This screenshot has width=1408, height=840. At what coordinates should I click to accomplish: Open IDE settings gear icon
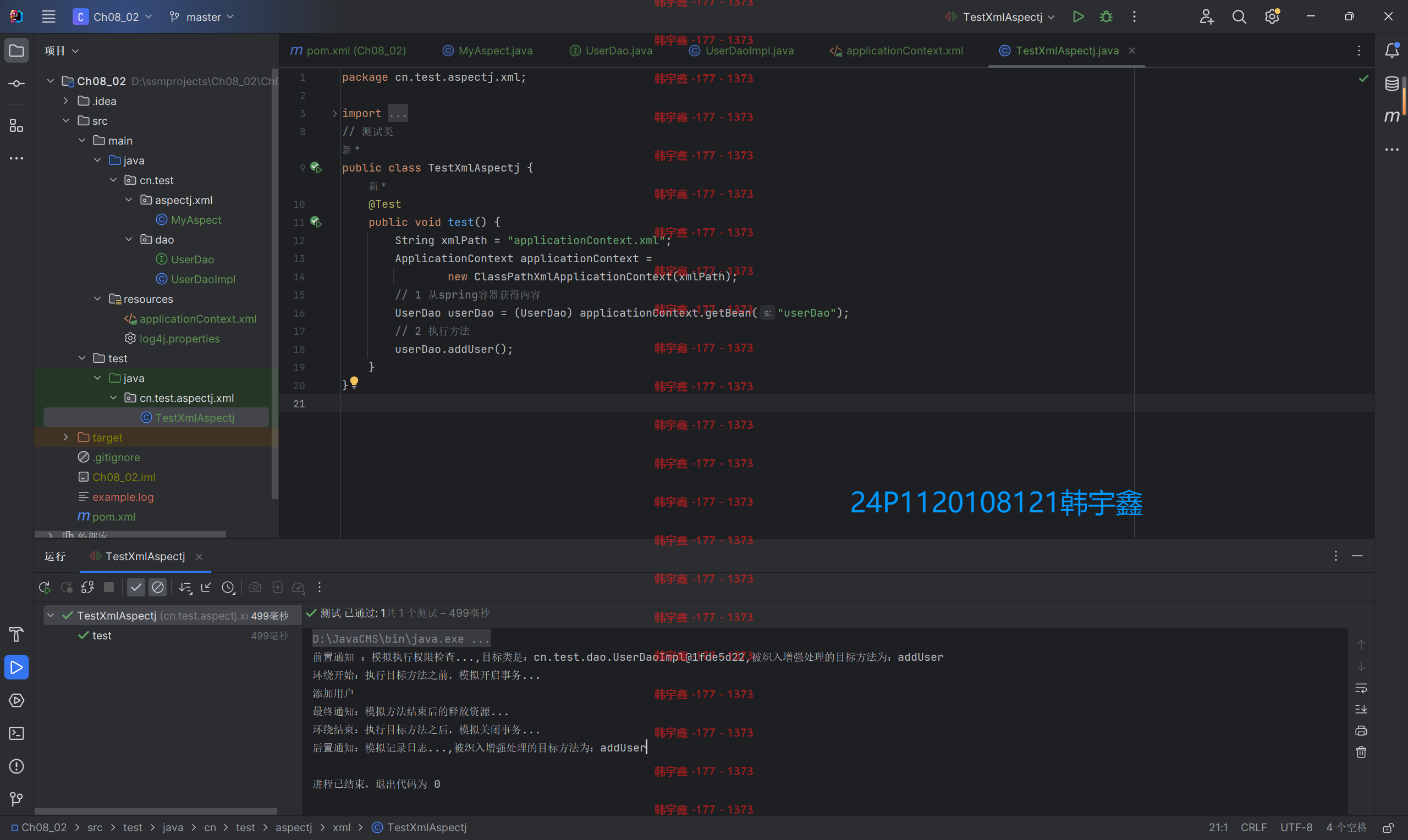(x=1272, y=16)
